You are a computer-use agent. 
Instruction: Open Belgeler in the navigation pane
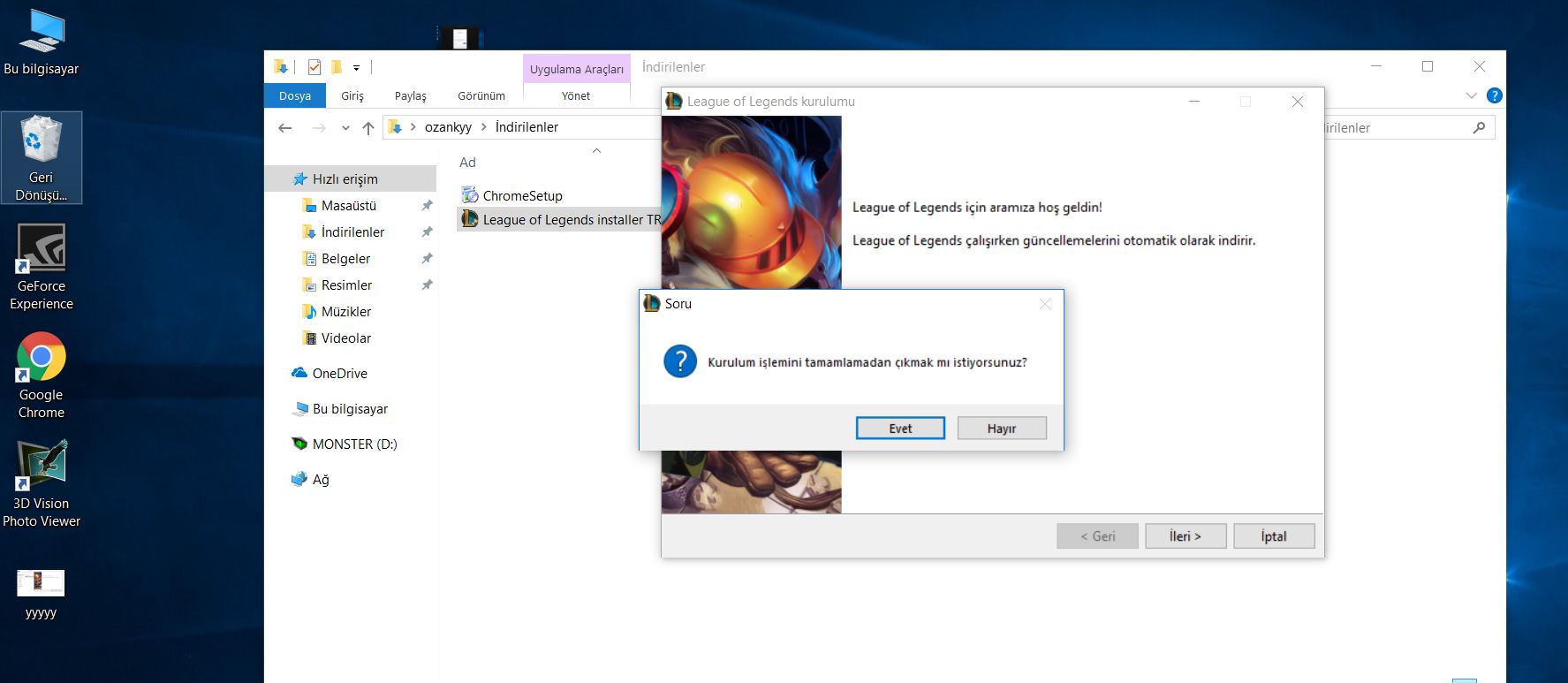345,258
